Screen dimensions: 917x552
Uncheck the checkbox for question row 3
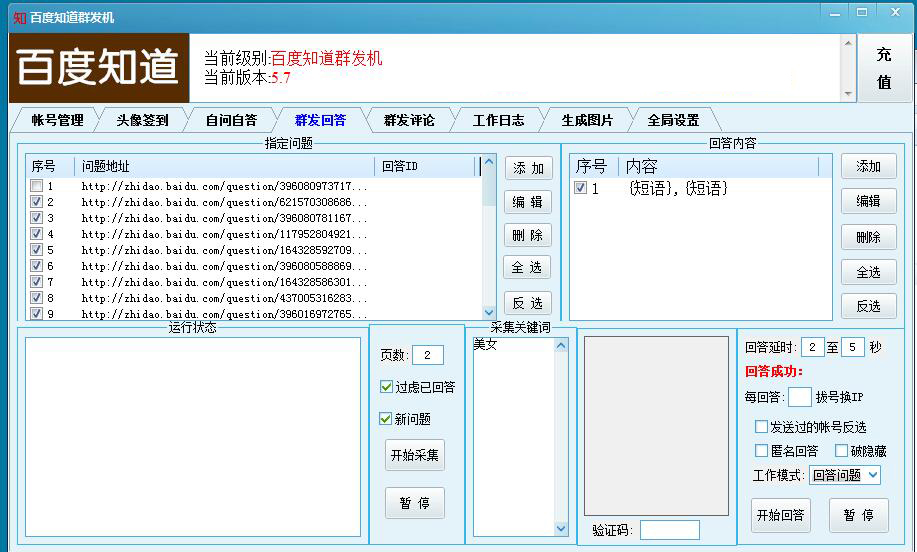(x=36, y=218)
